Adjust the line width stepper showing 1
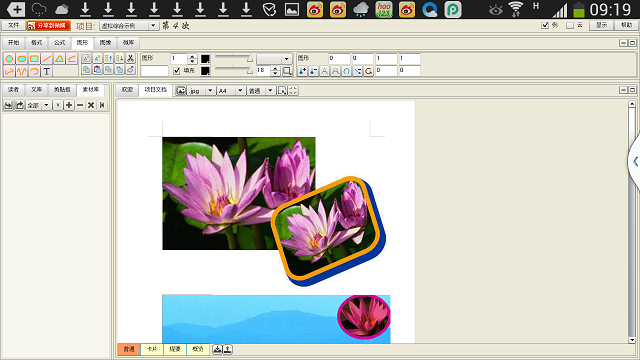Viewport: 640px width, 360px height. pyautogui.click(x=192, y=59)
